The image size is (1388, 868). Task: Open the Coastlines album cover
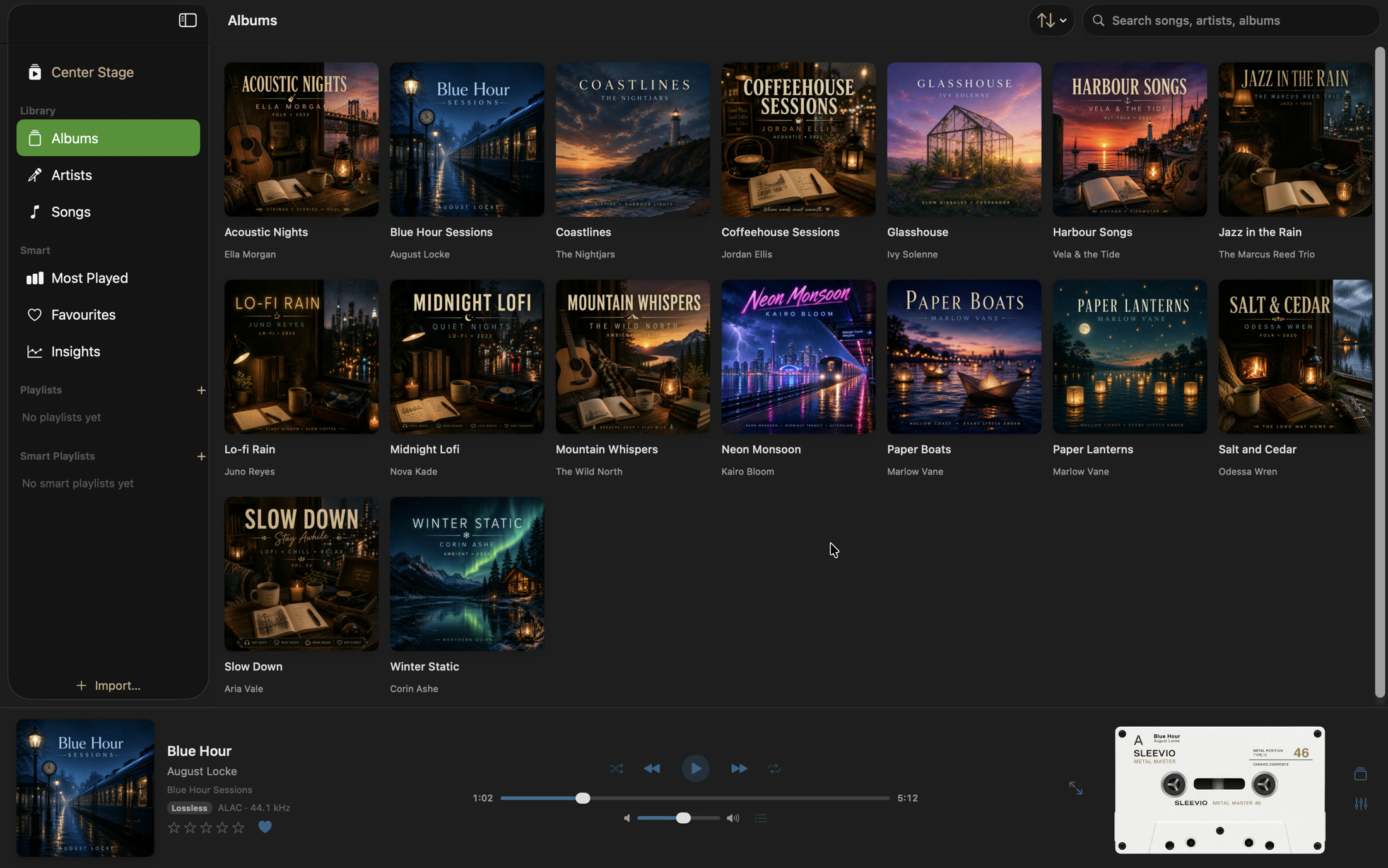633,139
